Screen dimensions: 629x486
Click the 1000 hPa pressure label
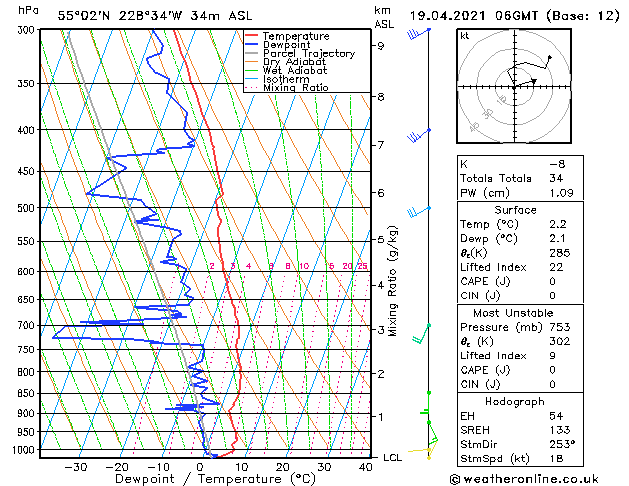point(26,450)
